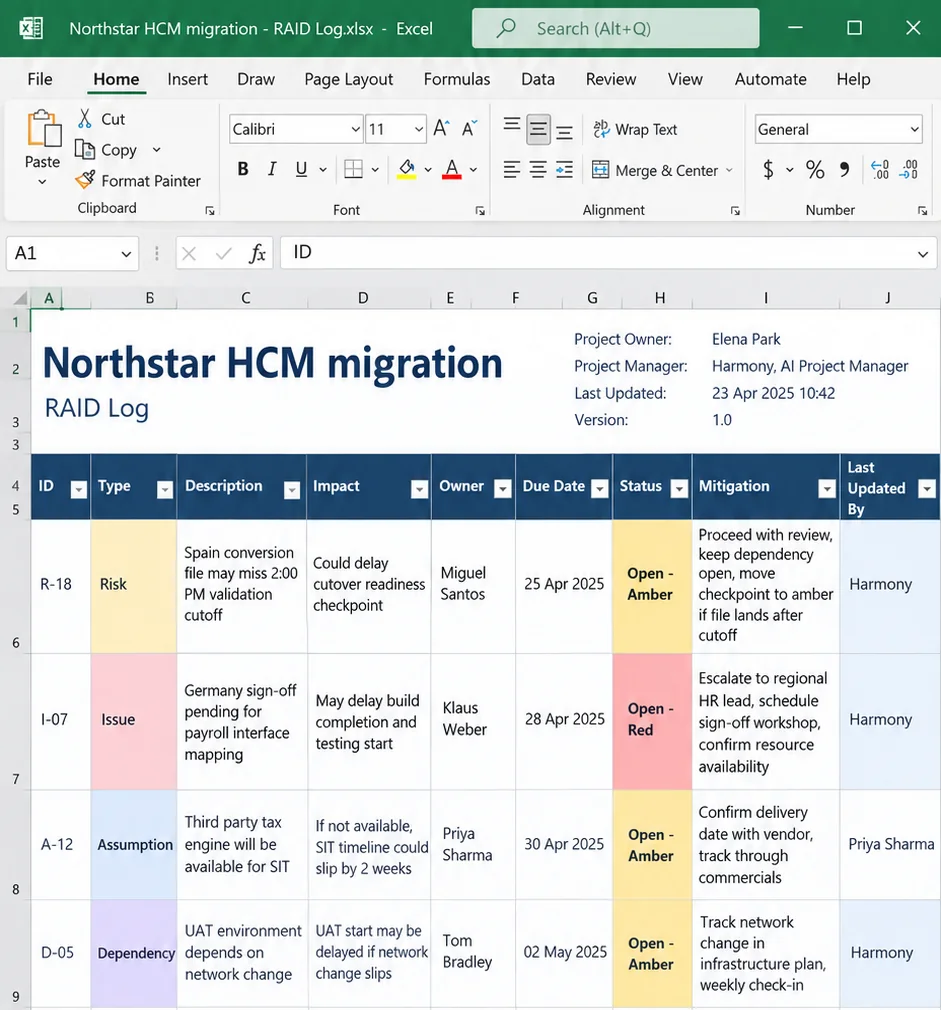Increase font size with the larger A icon

coord(441,128)
